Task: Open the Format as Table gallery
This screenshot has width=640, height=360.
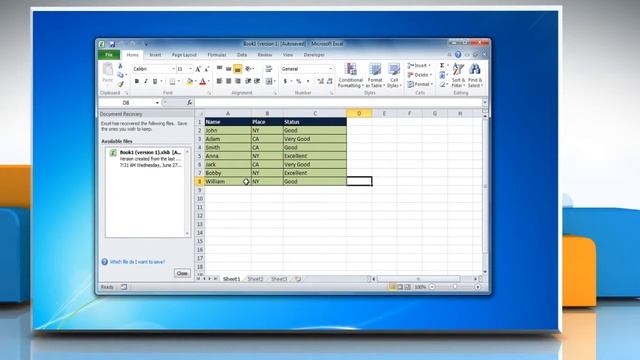Action: [375, 75]
